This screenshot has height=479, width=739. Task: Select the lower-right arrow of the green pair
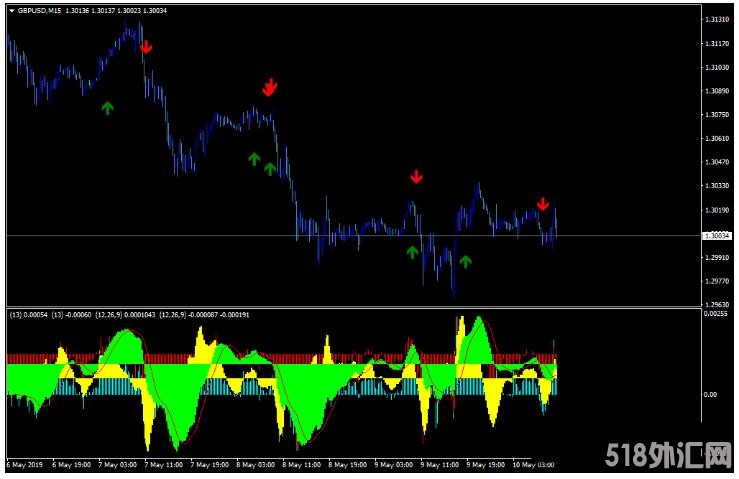point(270,169)
